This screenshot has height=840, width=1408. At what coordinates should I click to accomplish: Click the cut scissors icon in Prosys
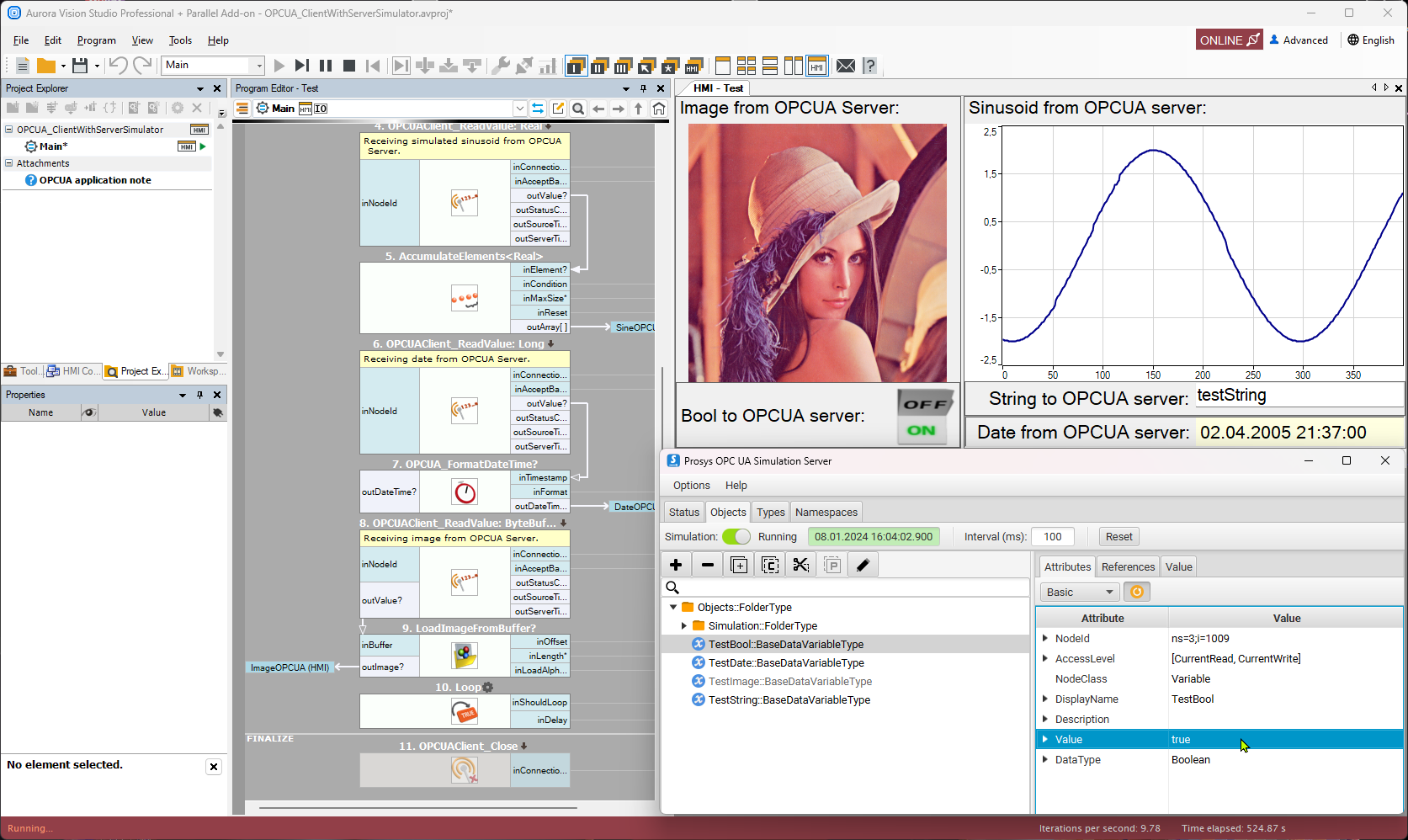click(800, 566)
